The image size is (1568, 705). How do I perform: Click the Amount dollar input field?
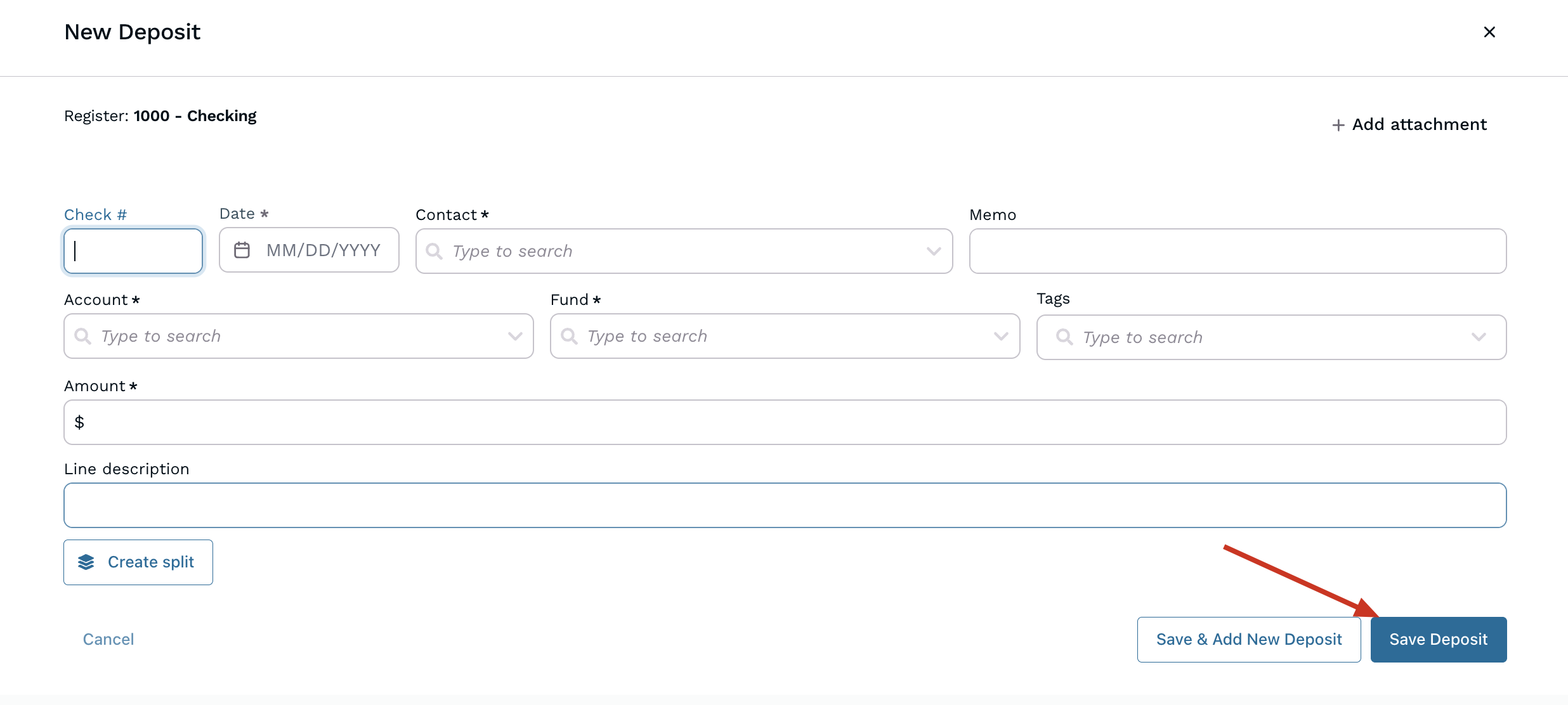pyautogui.click(x=785, y=422)
